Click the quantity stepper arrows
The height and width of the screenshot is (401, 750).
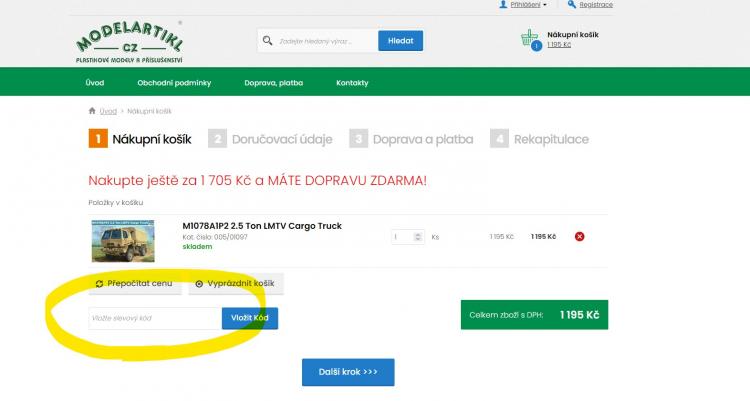[418, 237]
